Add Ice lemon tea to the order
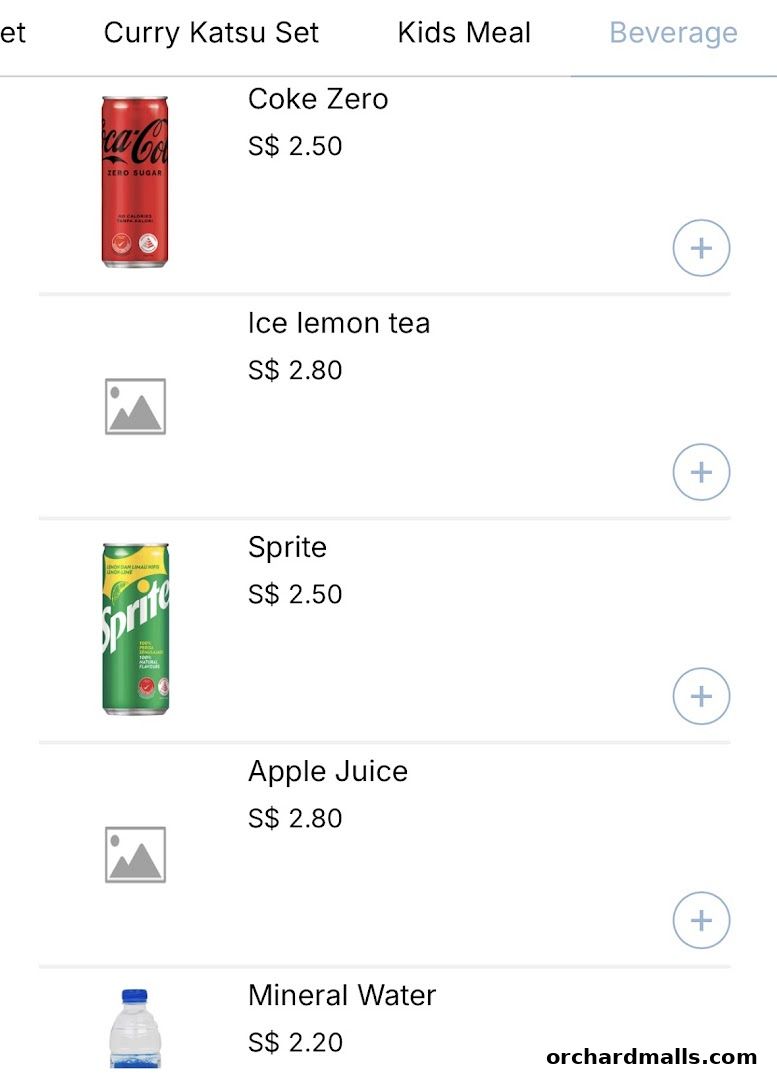Viewport: 777px width, 1080px height. pyautogui.click(x=701, y=472)
